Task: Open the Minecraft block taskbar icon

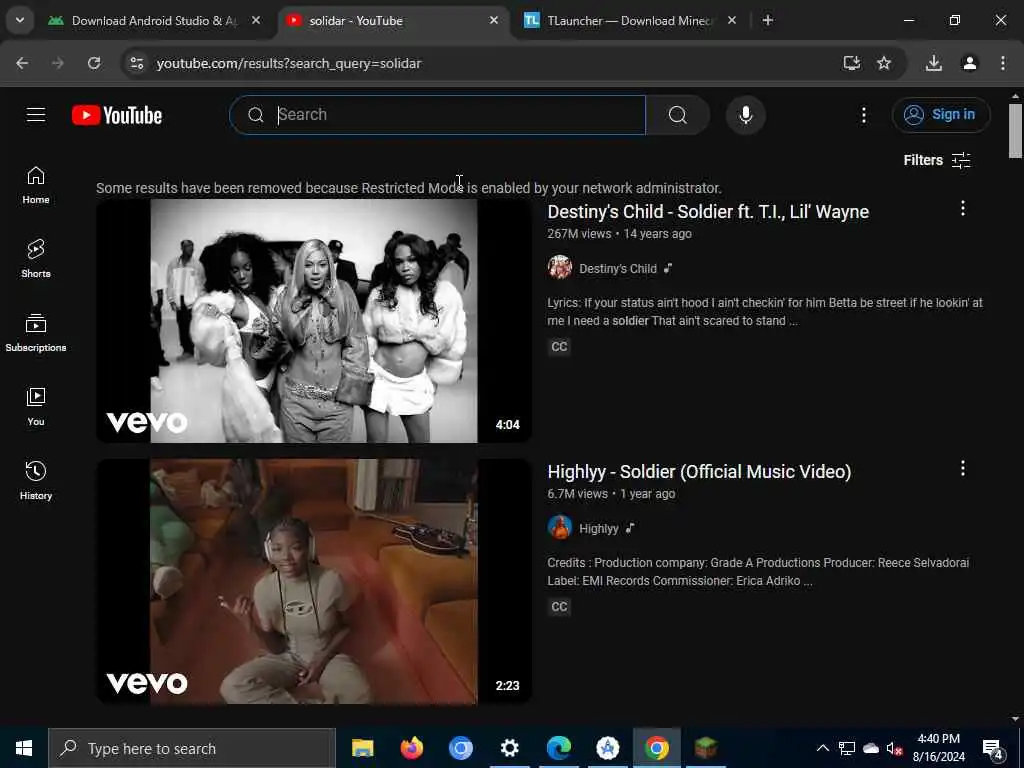Action: point(705,748)
